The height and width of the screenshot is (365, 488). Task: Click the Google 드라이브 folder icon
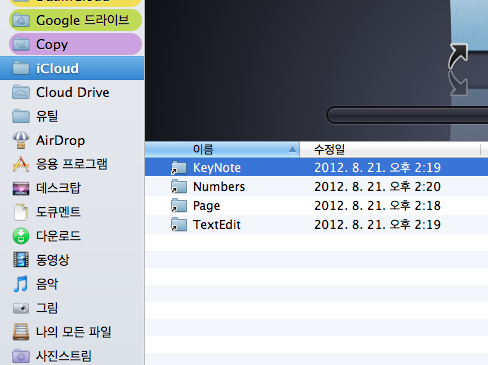21,21
